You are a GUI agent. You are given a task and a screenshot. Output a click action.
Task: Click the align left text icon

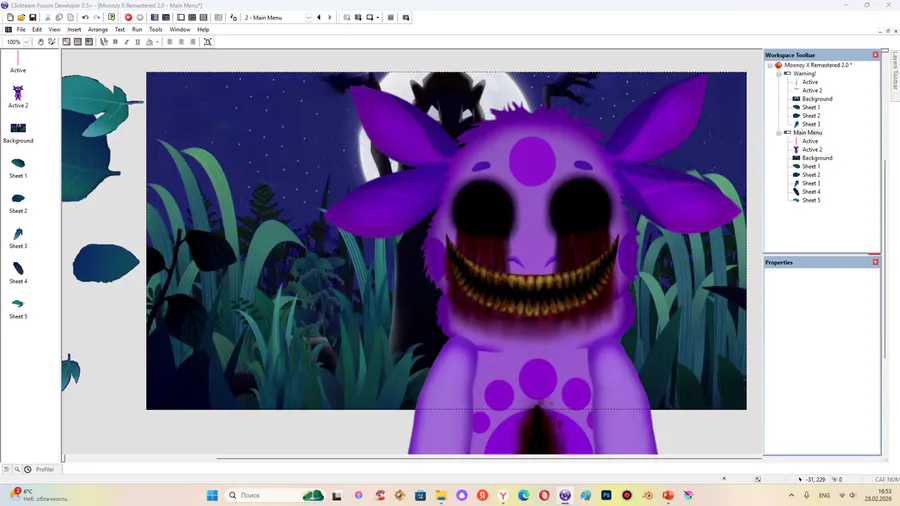[x=170, y=42]
